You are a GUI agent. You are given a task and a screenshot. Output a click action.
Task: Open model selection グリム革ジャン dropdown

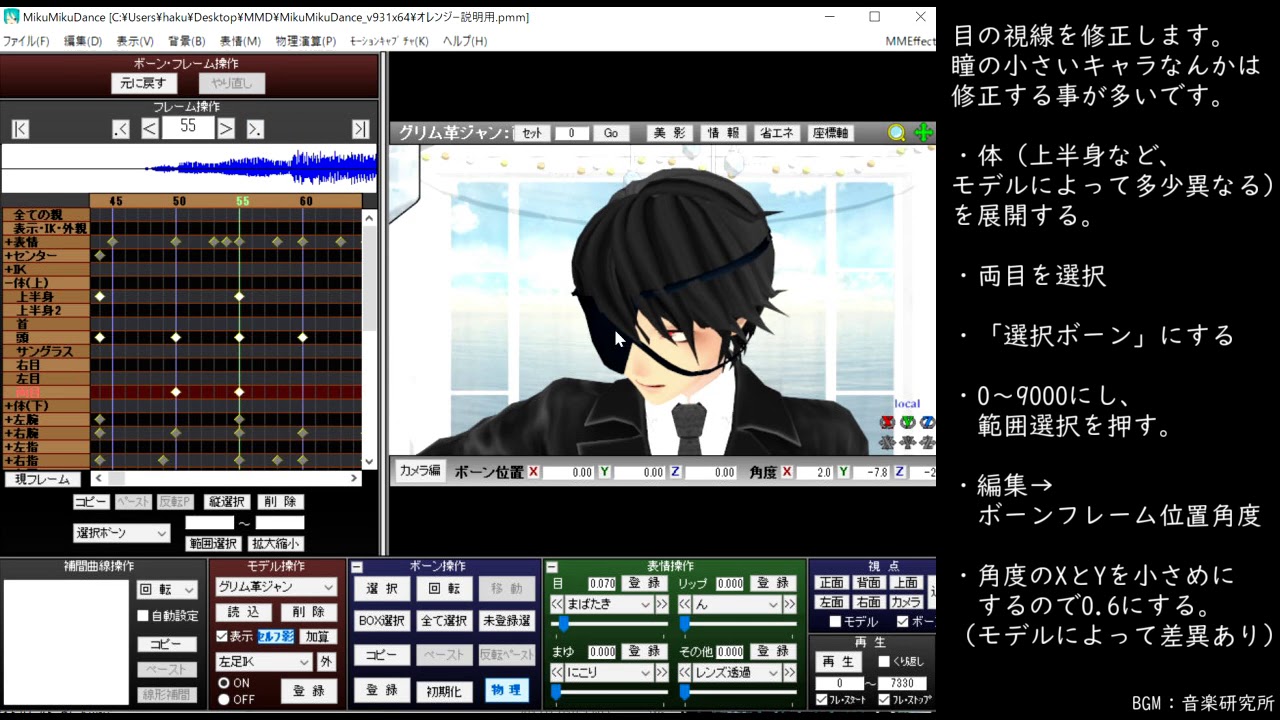[x=277, y=587]
